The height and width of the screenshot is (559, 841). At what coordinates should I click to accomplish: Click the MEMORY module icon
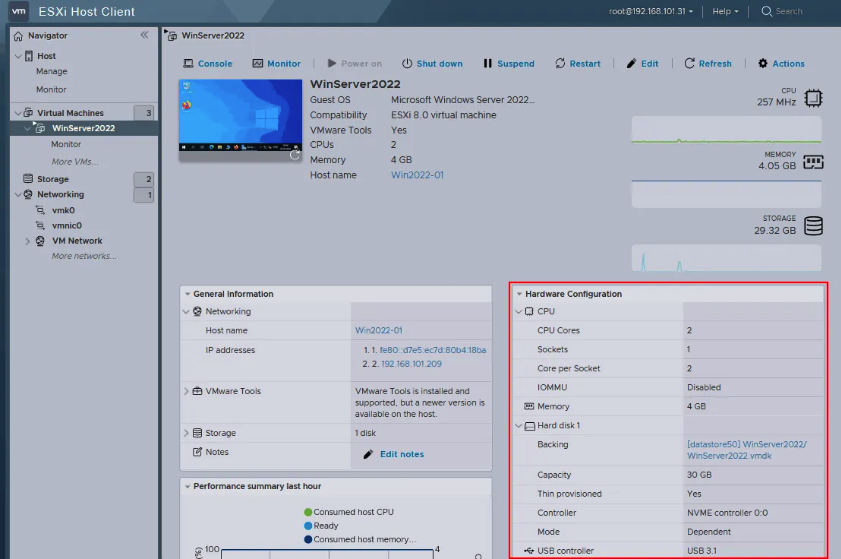[x=813, y=162]
